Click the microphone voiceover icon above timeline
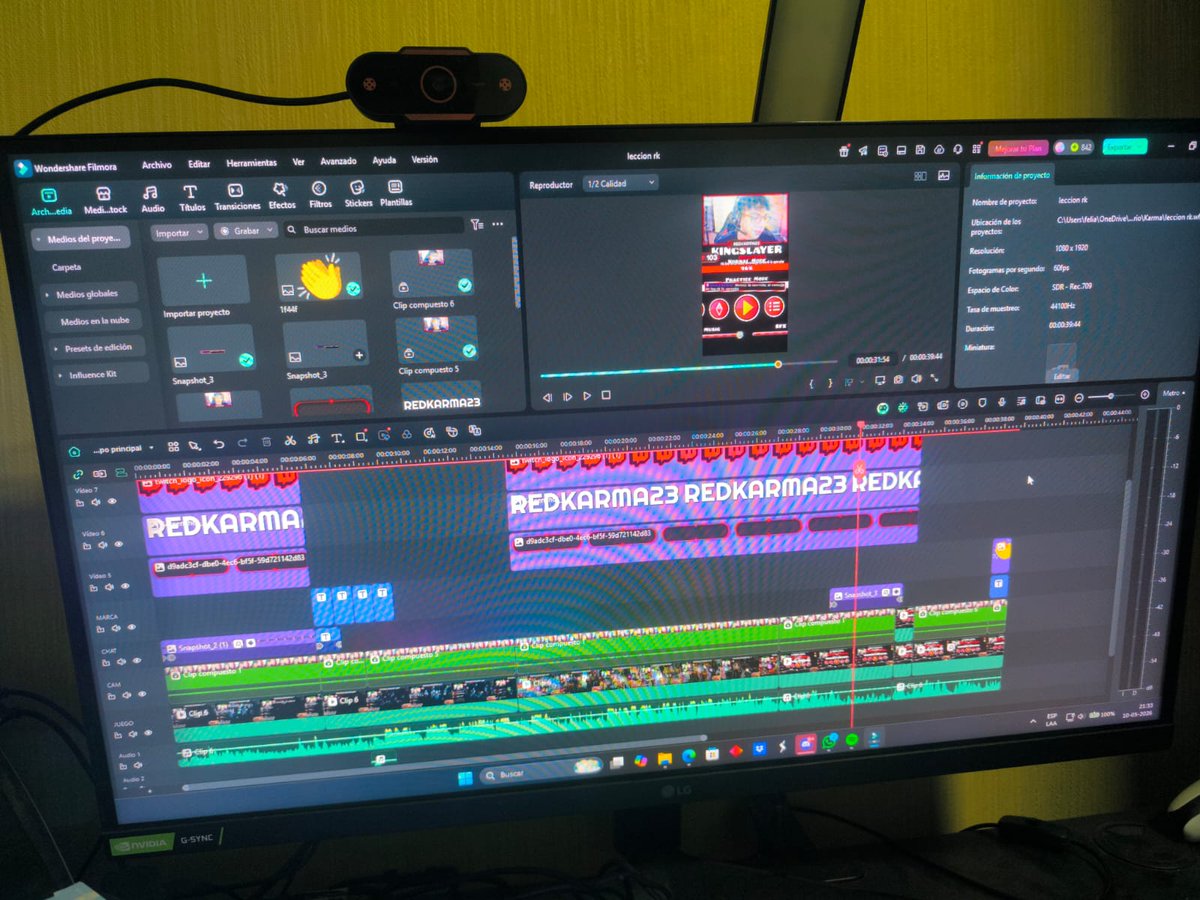Image resolution: width=1200 pixels, height=900 pixels. (x=1001, y=402)
